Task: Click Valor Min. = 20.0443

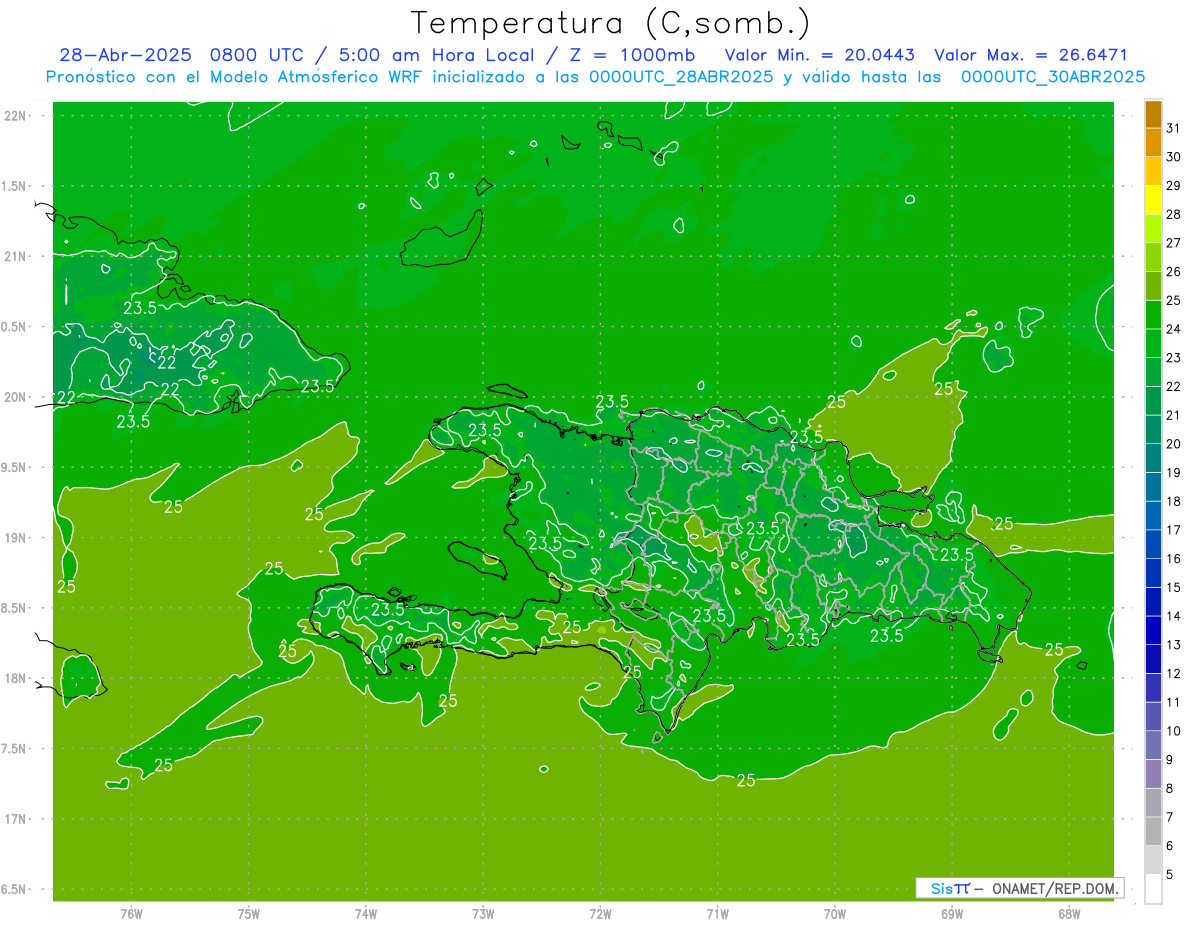Action: pyautogui.click(x=820, y=55)
